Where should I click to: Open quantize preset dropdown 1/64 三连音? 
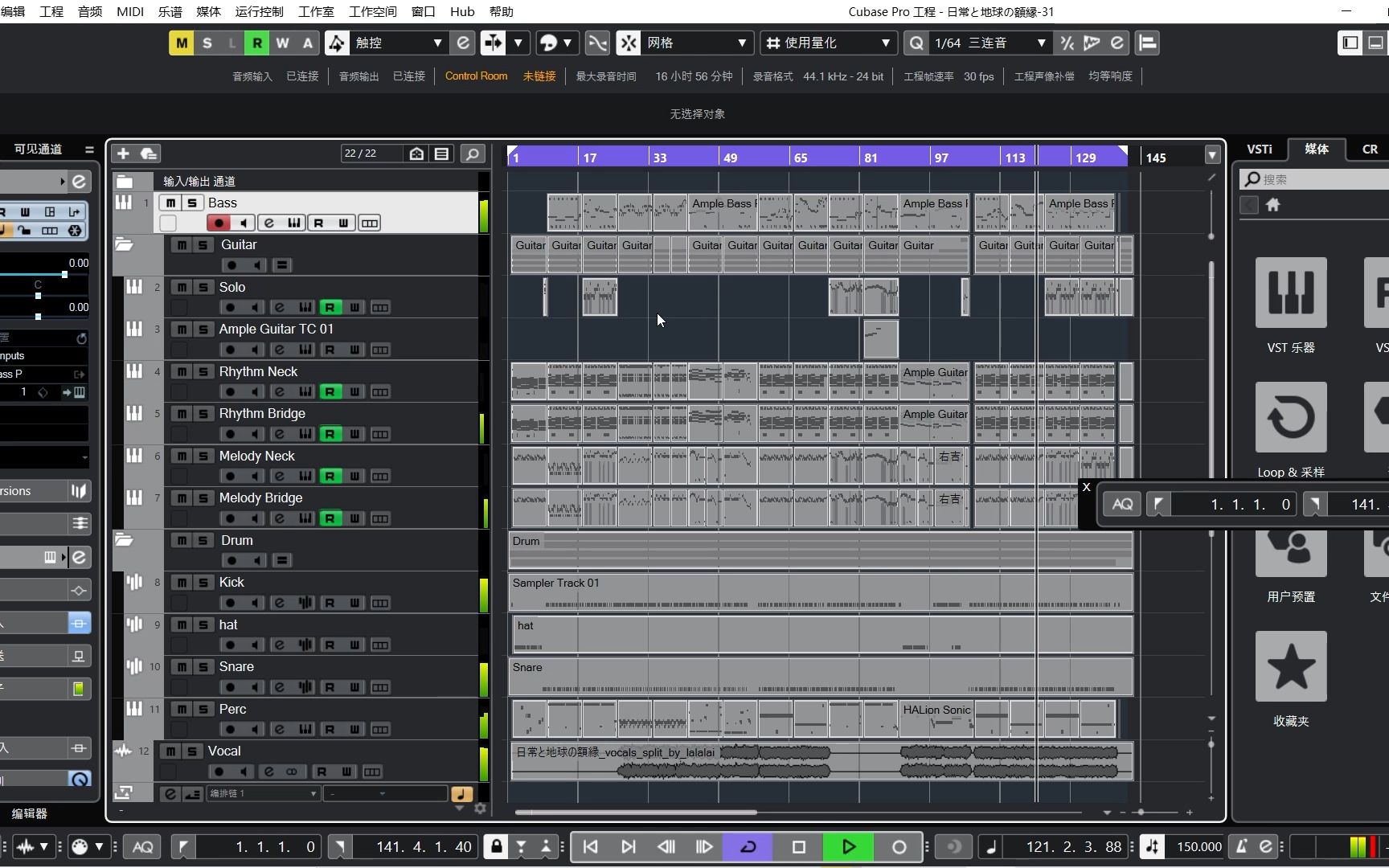(990, 43)
